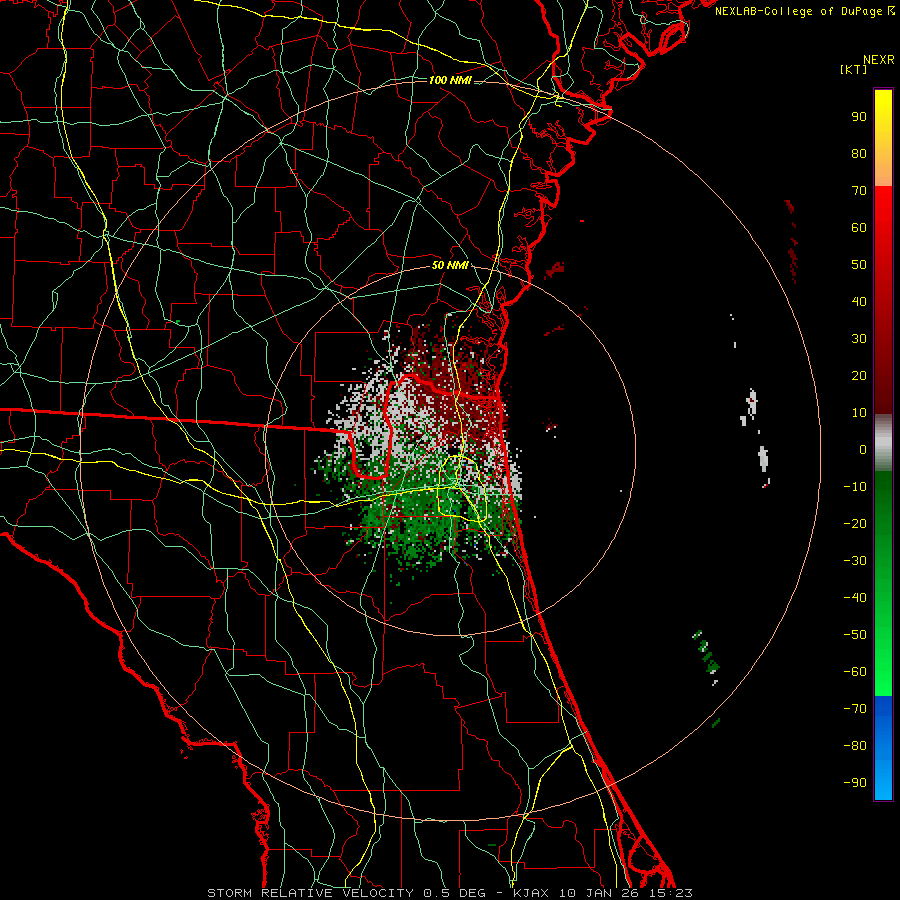Click the -30 value on the velocity scale
The height and width of the screenshot is (900, 900).
coord(855,561)
